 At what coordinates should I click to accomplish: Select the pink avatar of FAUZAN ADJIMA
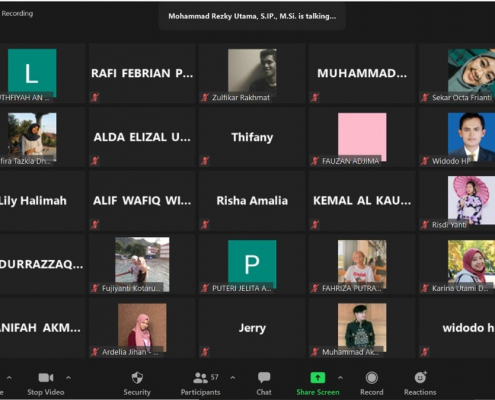point(362,137)
